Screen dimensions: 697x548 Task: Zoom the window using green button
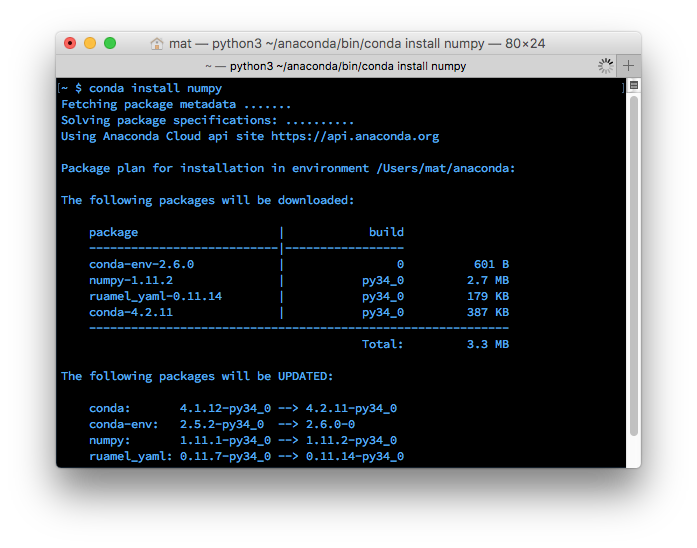pos(110,43)
